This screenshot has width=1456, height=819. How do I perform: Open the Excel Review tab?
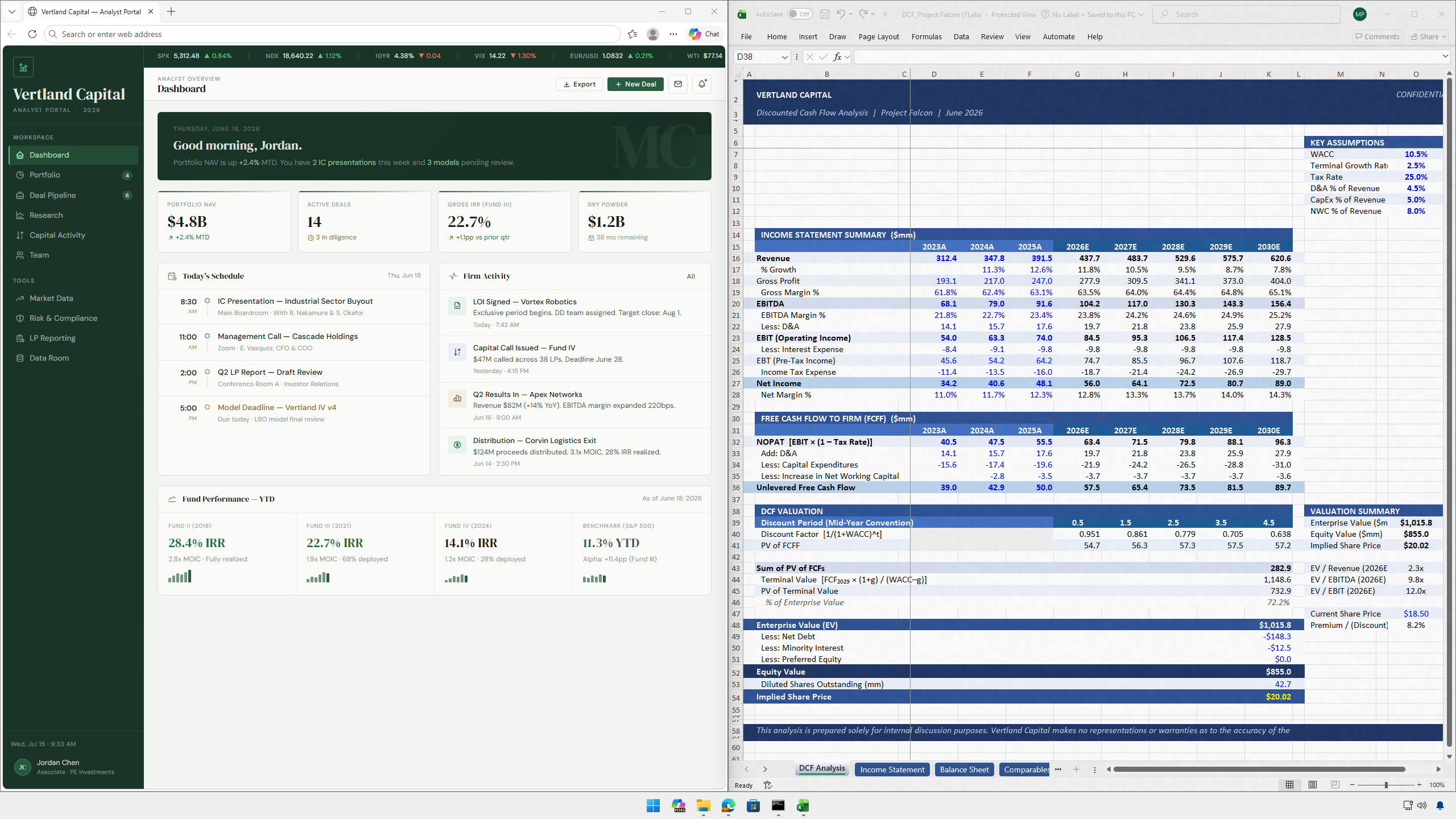[x=992, y=36]
